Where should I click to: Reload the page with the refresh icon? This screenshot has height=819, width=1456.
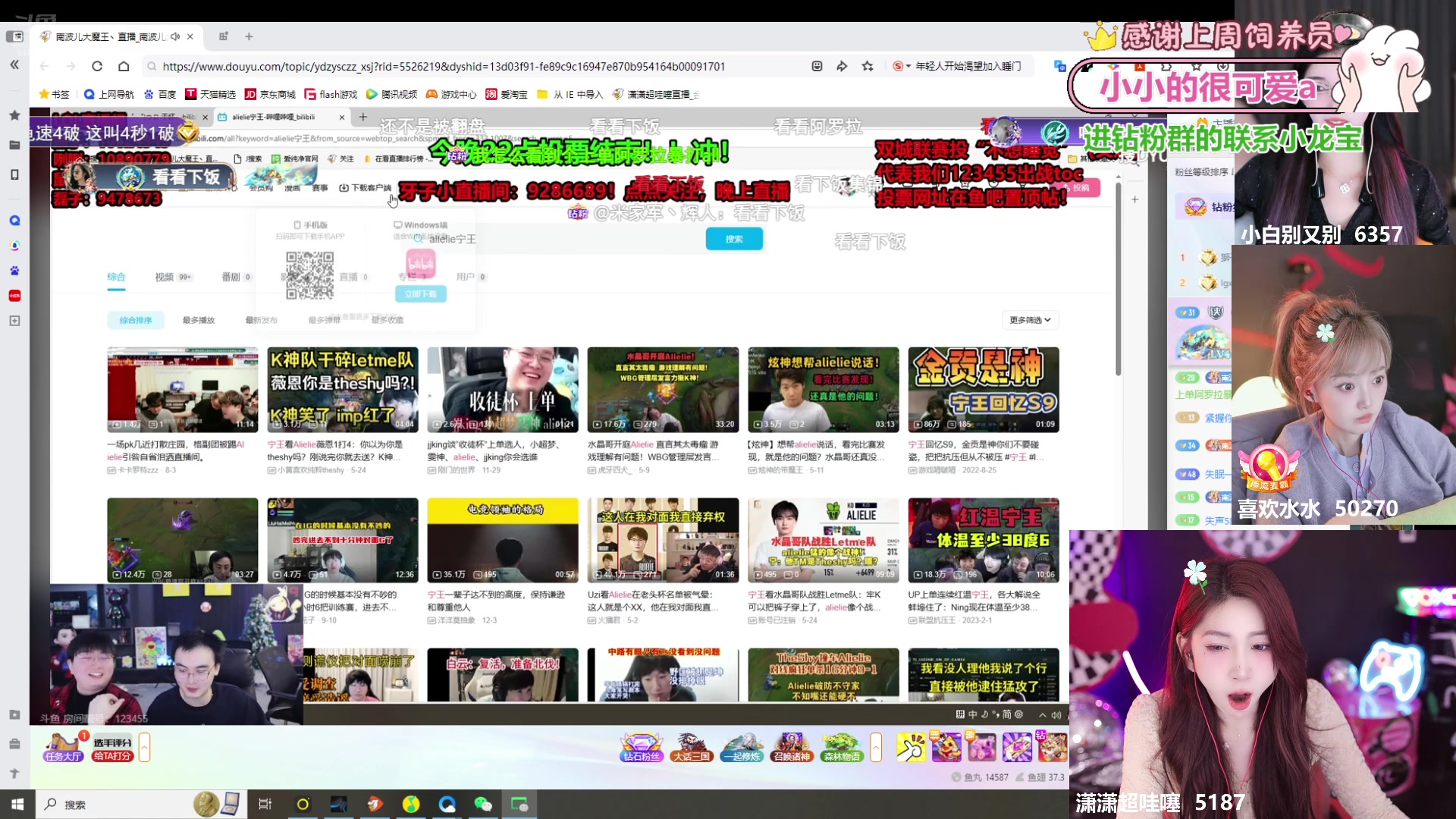point(97,67)
